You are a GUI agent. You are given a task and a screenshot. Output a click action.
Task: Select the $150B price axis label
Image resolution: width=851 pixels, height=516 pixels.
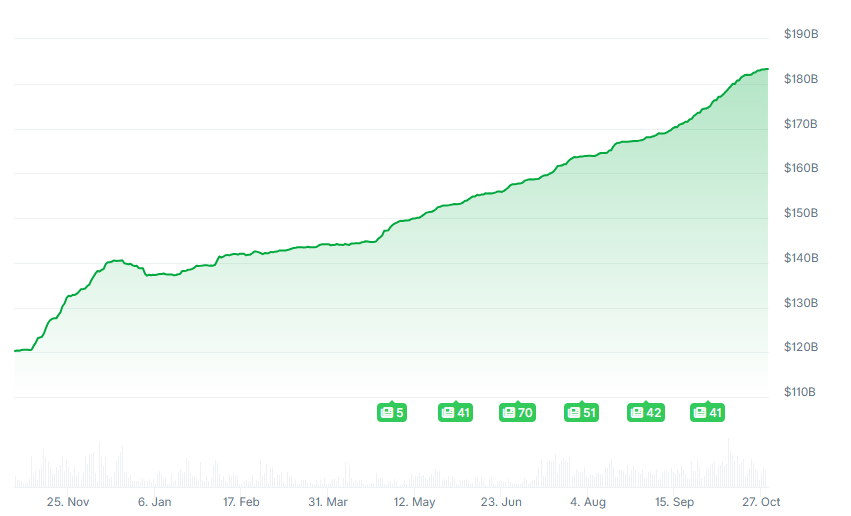(x=802, y=213)
